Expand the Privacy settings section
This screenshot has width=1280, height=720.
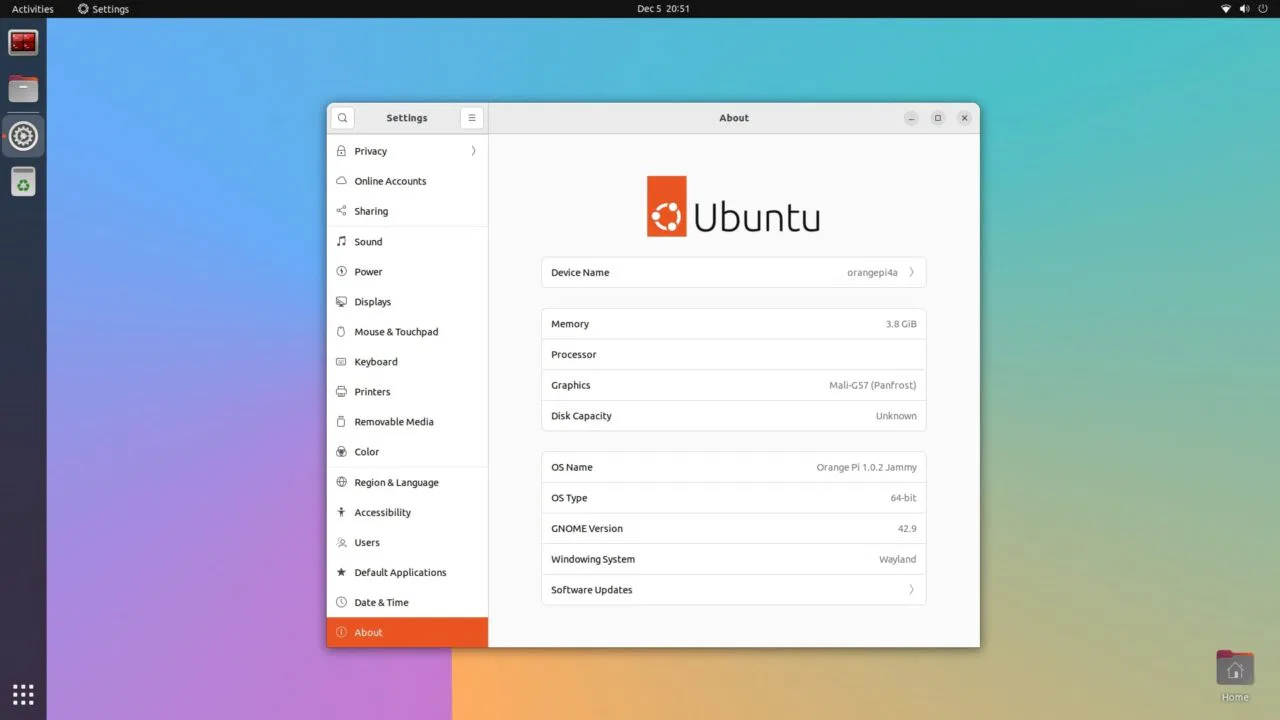[407, 150]
